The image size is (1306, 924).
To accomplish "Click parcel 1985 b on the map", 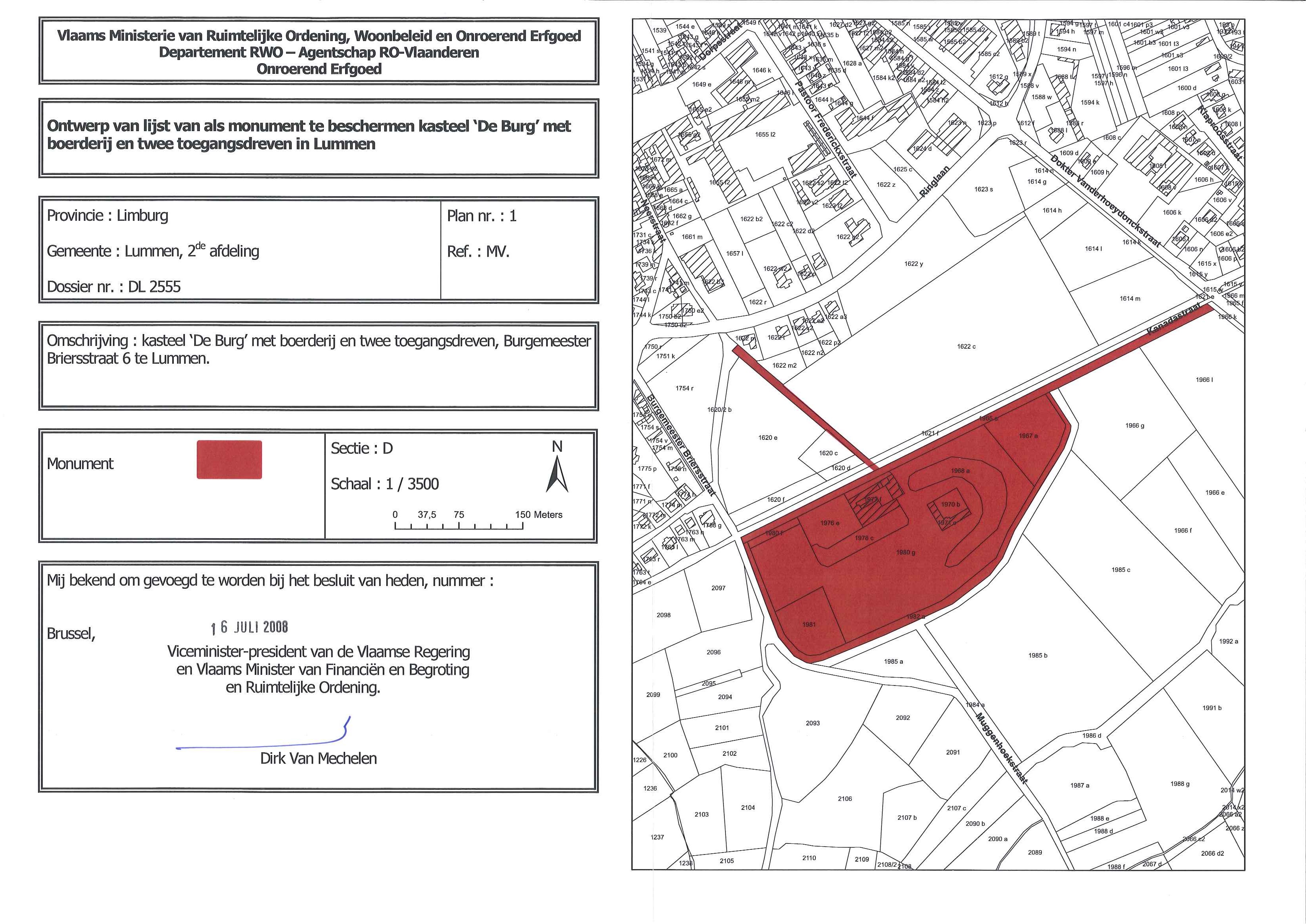I will pos(1037,655).
